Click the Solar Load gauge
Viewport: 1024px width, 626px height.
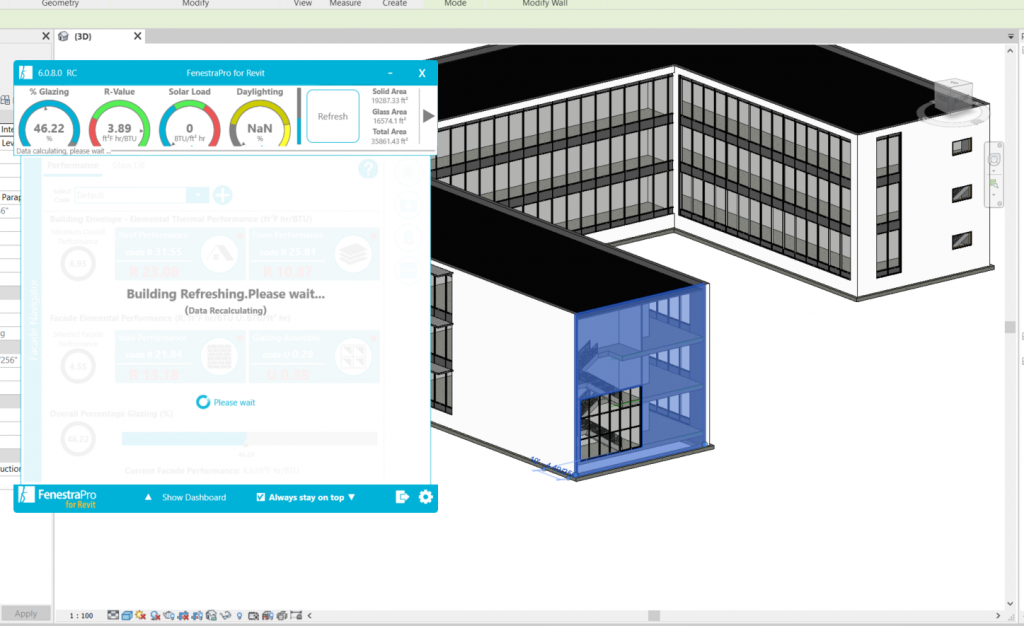[x=189, y=122]
